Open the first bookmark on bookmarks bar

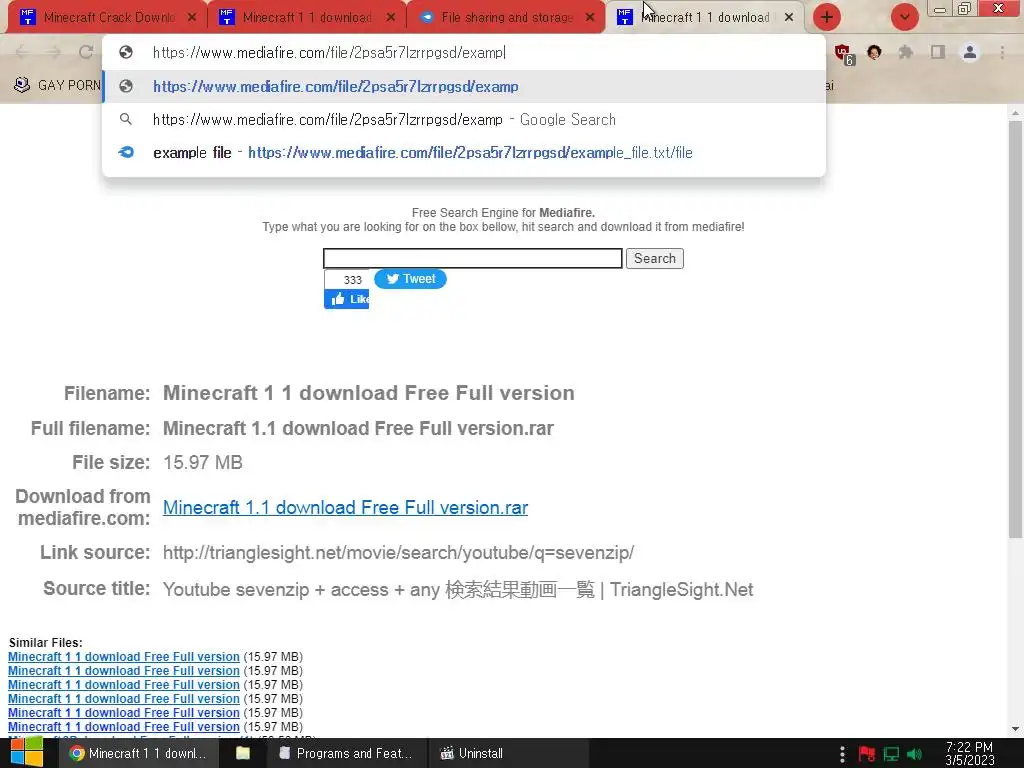point(57,85)
